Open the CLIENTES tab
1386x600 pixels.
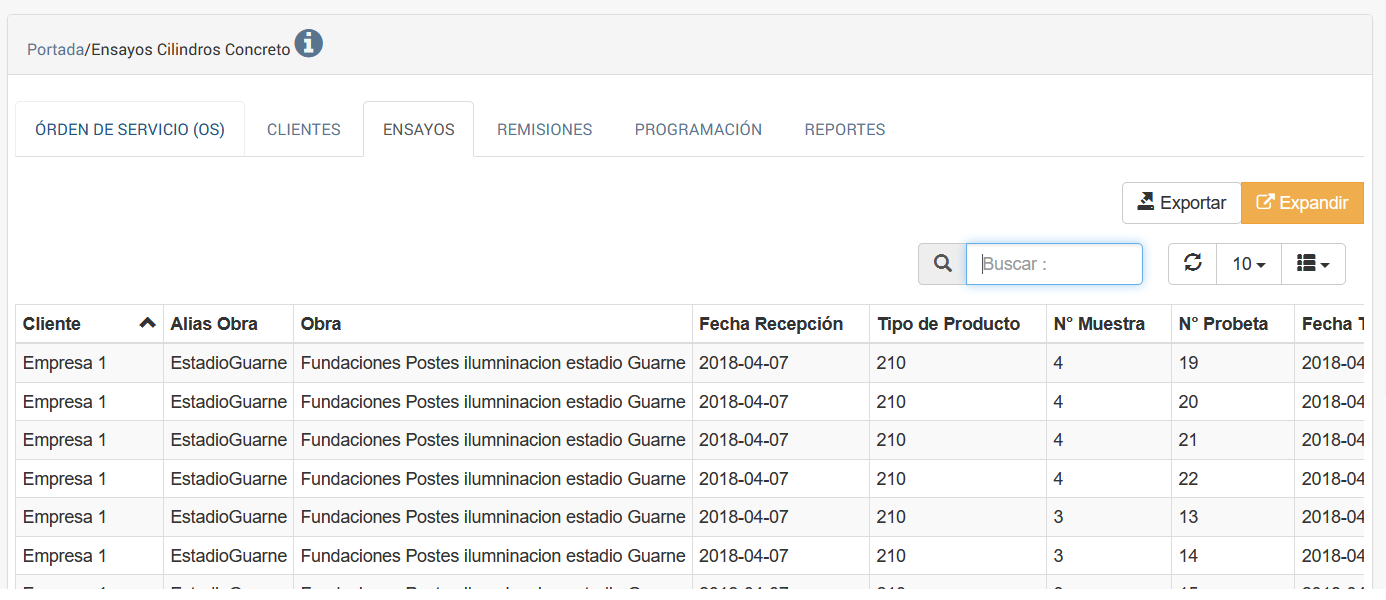[304, 129]
